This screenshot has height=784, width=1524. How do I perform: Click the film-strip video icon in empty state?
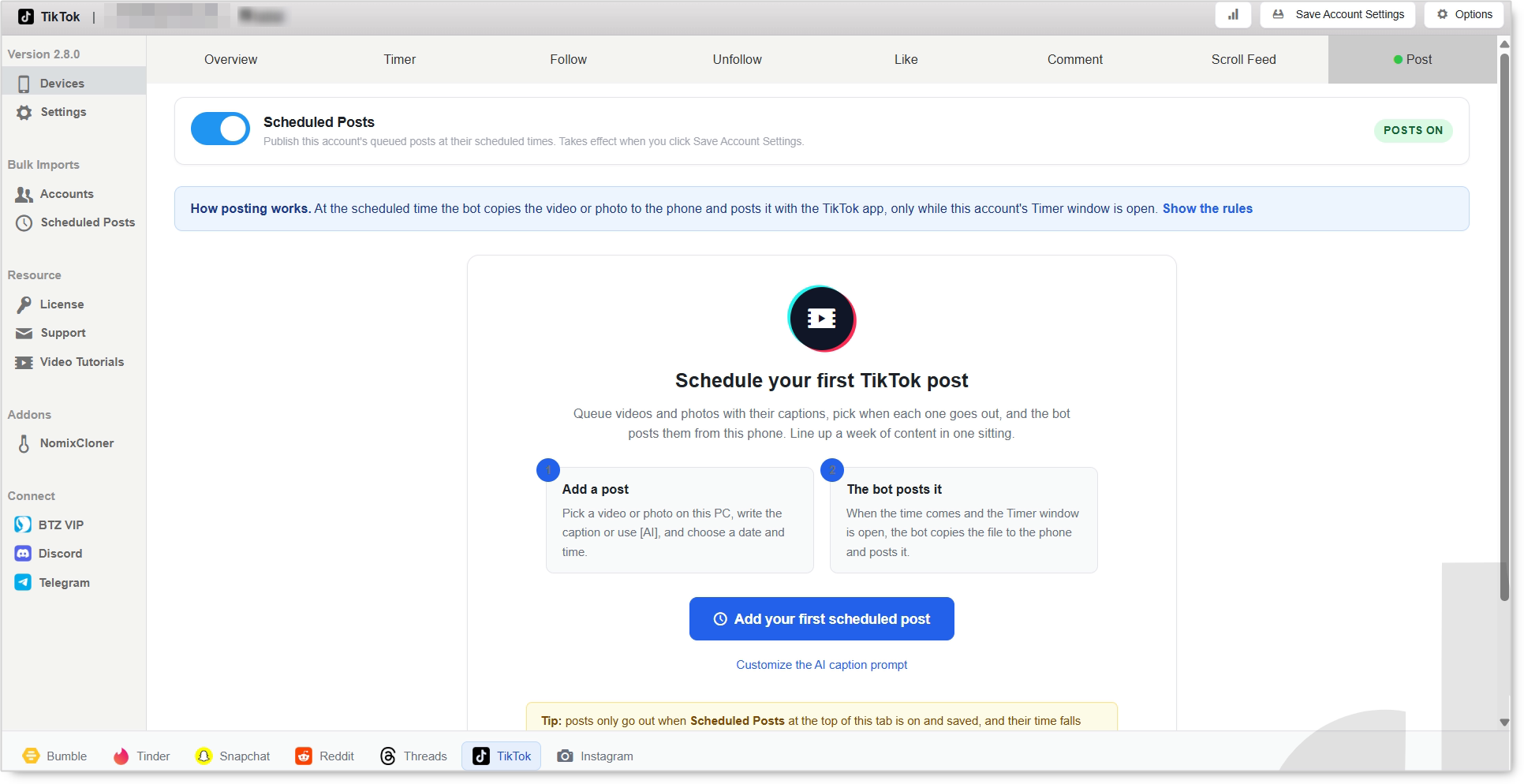(x=822, y=319)
